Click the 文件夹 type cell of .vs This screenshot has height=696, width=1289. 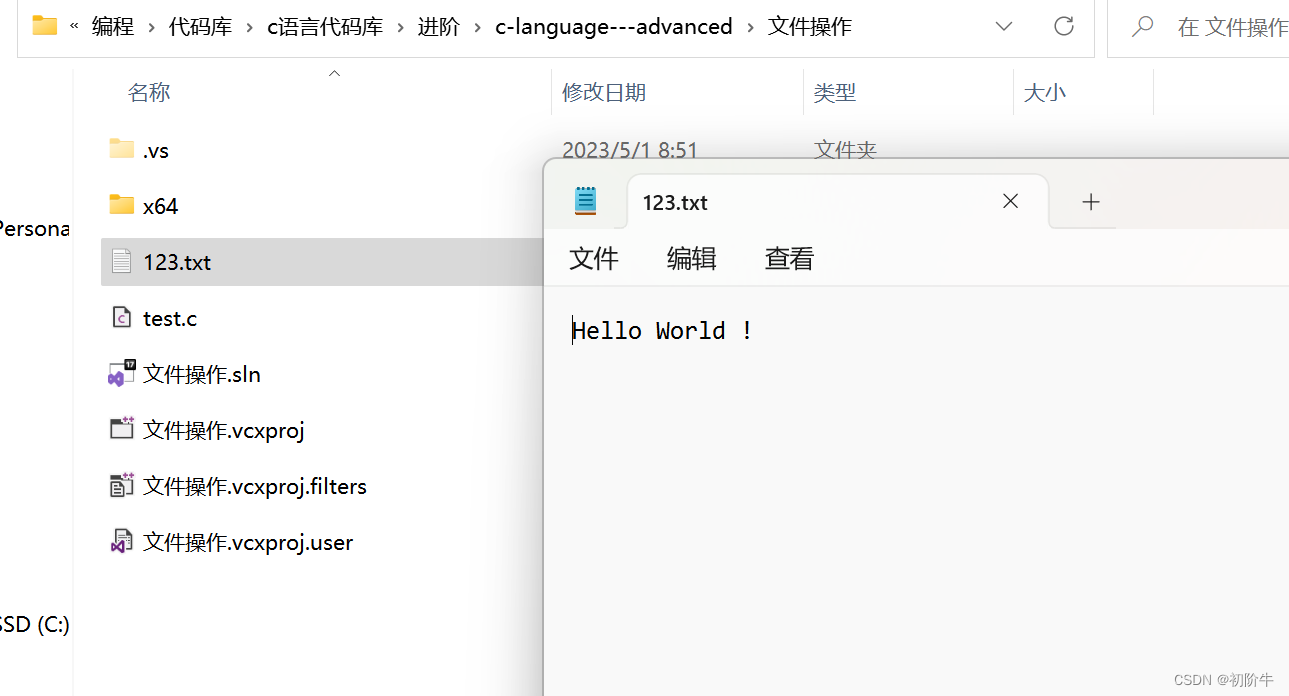click(x=846, y=150)
